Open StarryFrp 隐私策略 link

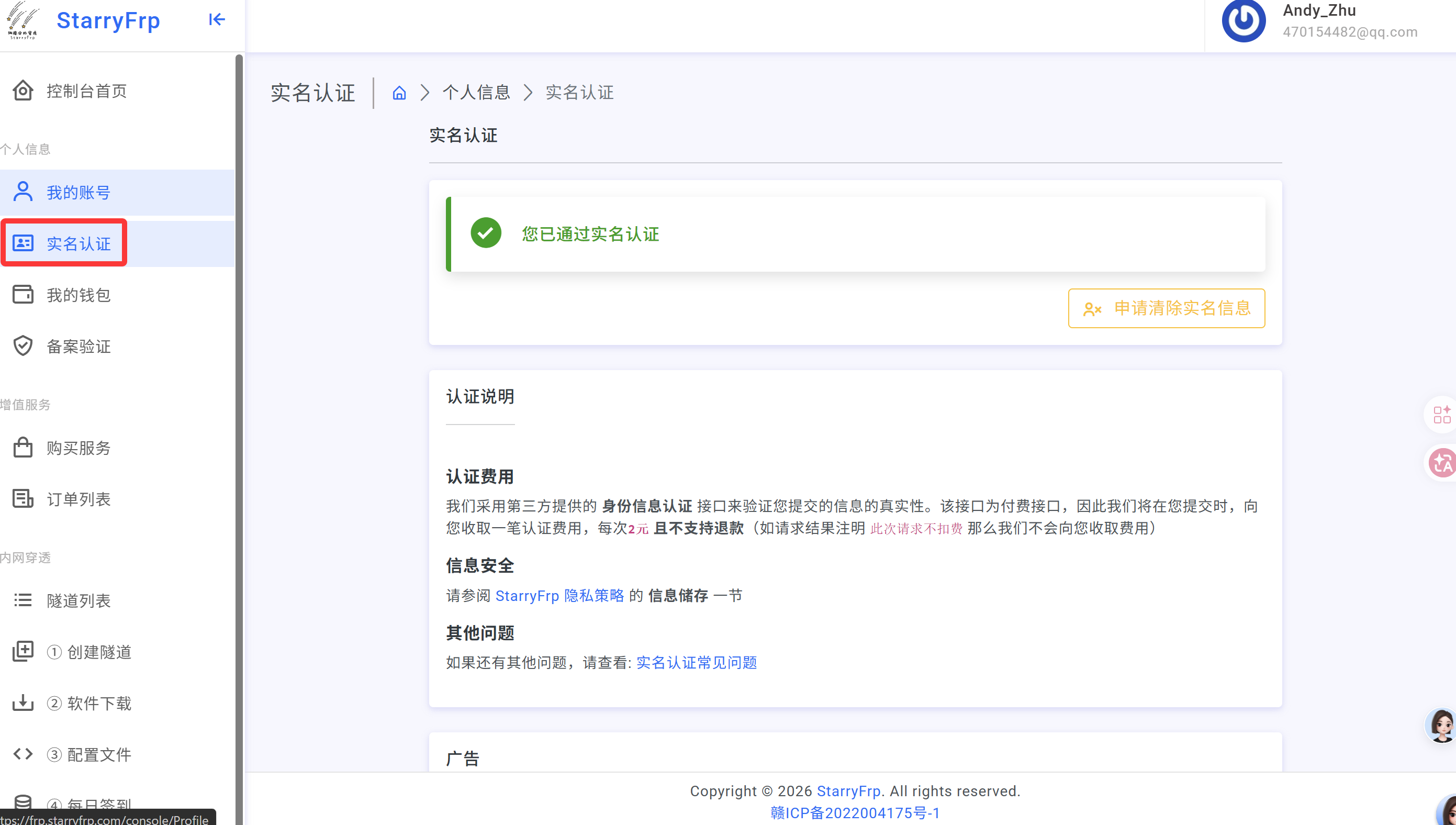coord(559,596)
